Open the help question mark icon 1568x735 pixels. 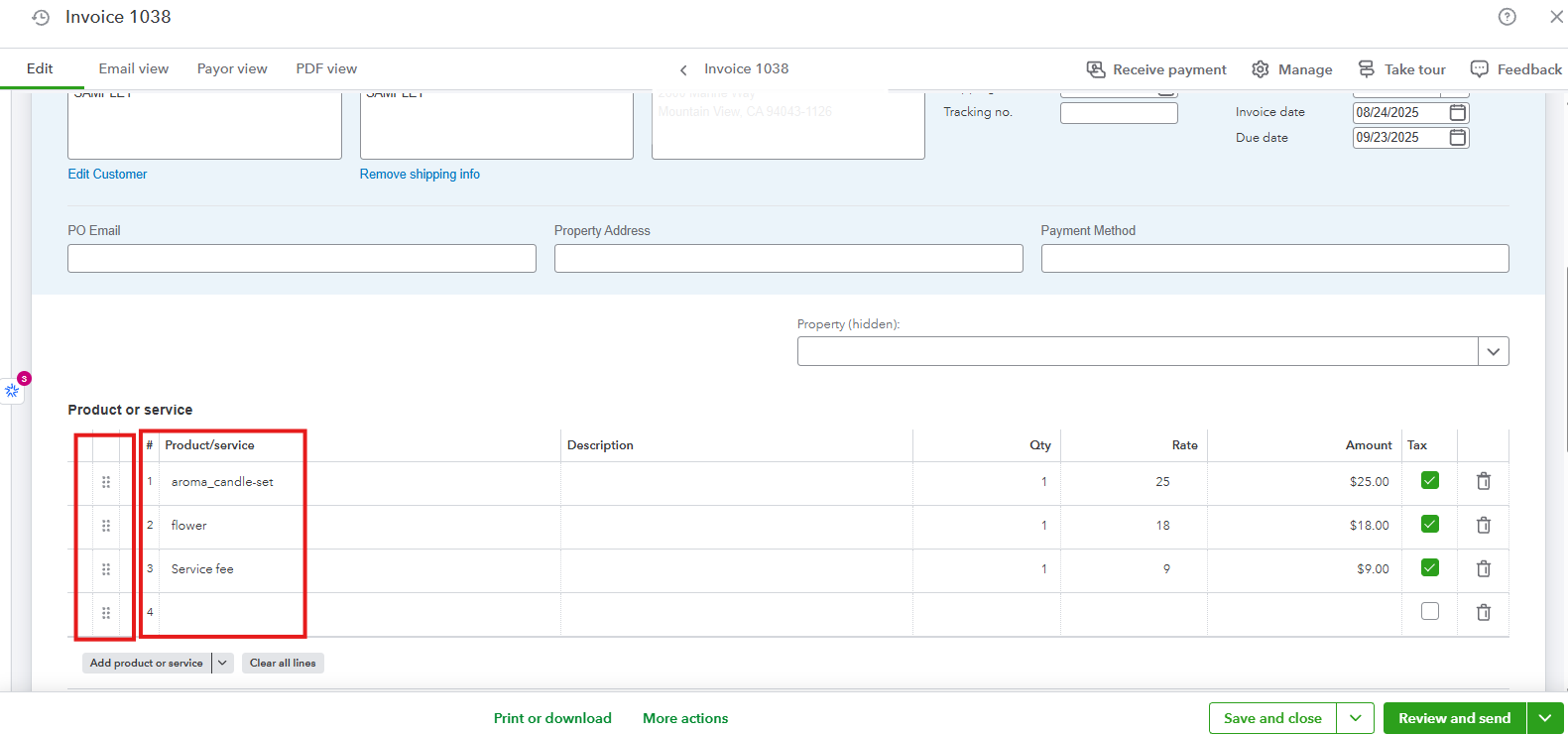tap(1507, 17)
